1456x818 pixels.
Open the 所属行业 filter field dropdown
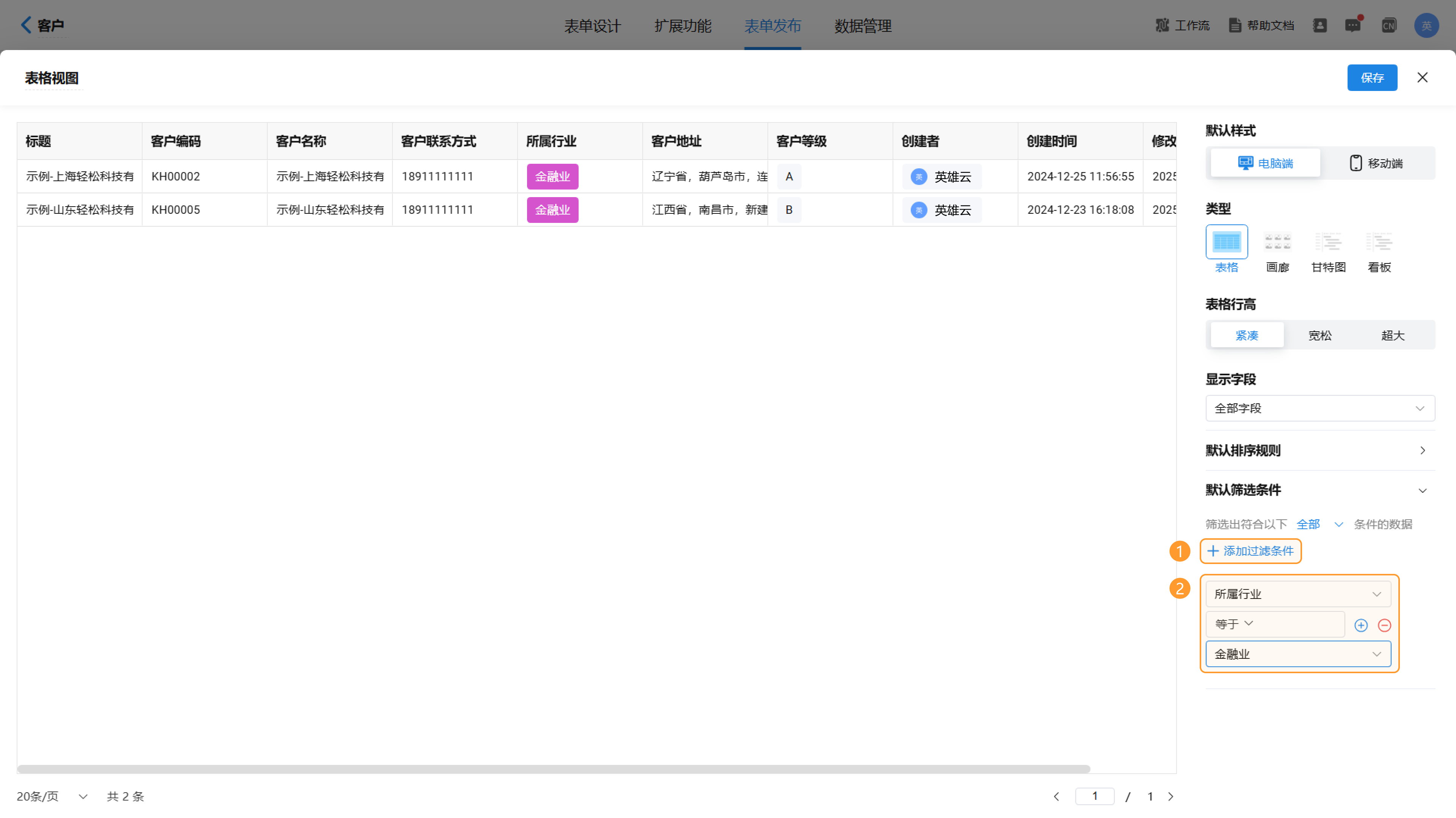[x=1298, y=594]
